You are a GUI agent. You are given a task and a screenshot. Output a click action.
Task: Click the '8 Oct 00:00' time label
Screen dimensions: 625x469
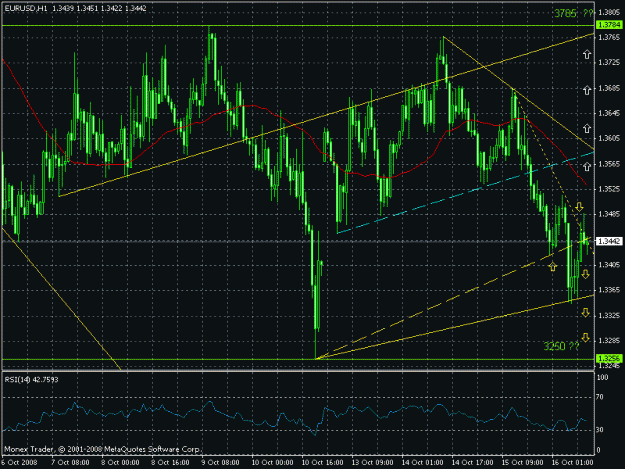click(x=120, y=462)
